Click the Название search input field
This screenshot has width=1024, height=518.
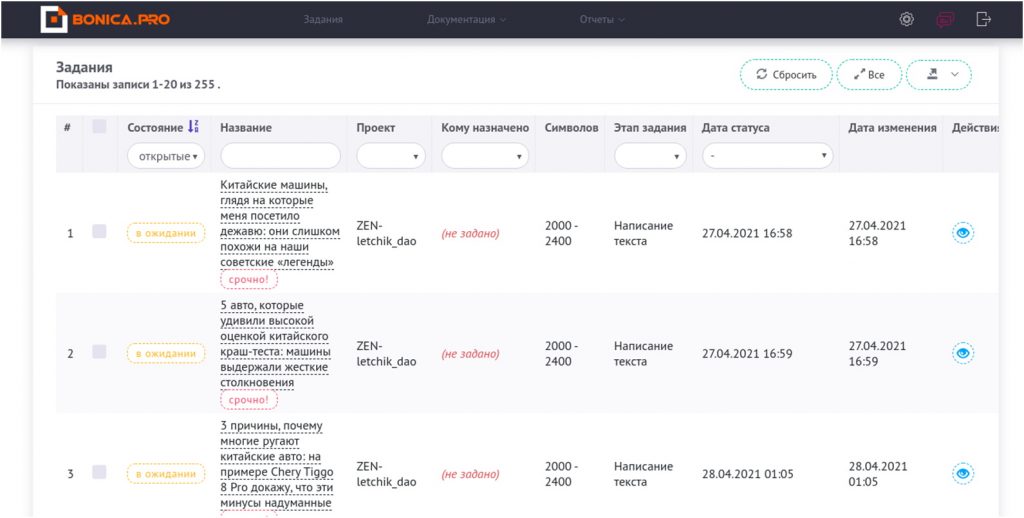pyautogui.click(x=280, y=156)
